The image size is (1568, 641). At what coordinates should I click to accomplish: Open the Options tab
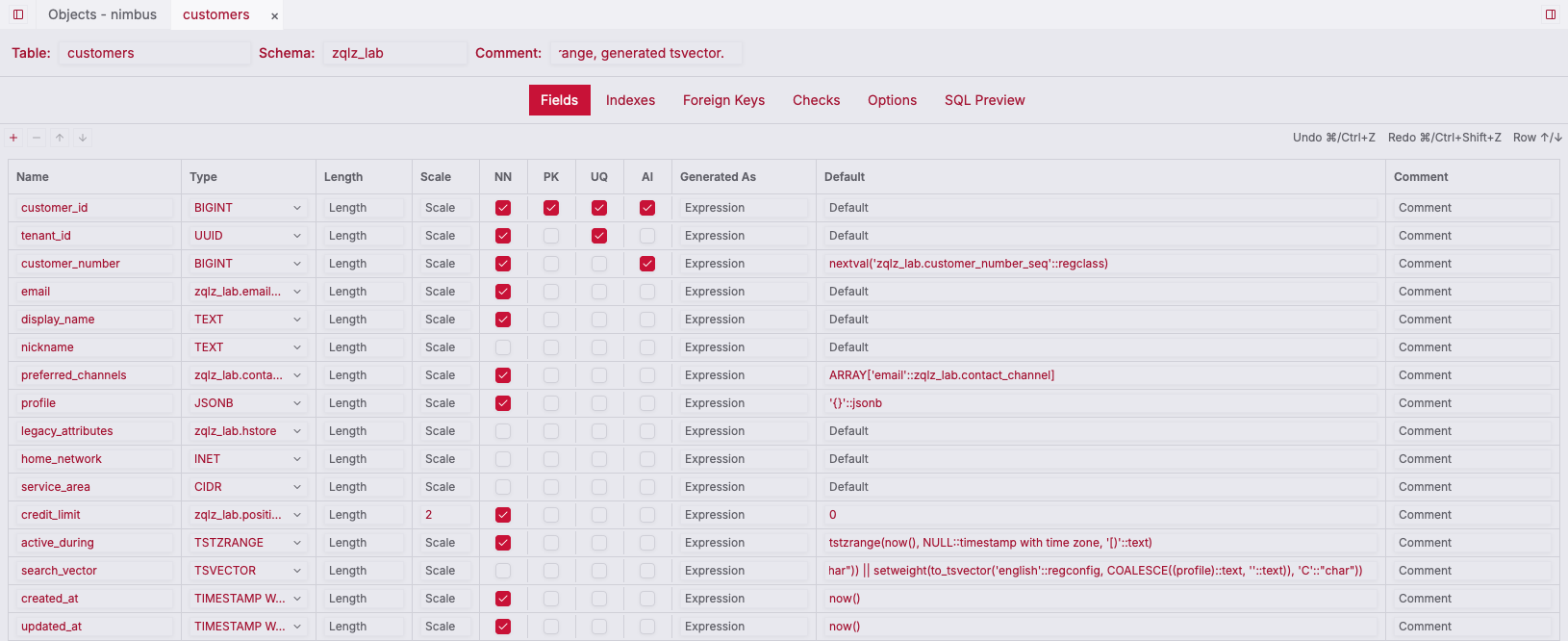pyautogui.click(x=892, y=100)
